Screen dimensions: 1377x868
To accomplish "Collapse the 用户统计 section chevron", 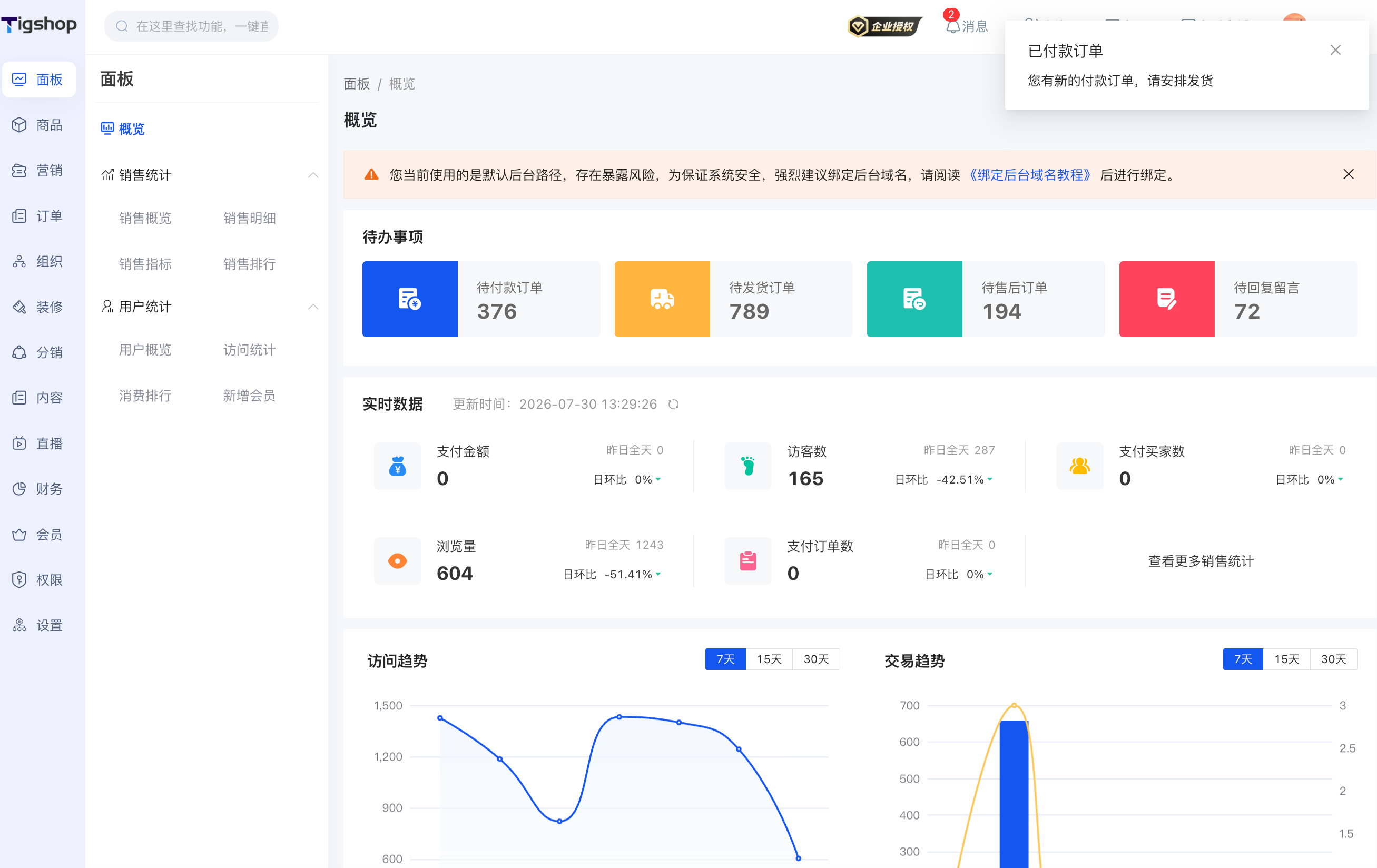I will pyautogui.click(x=313, y=307).
